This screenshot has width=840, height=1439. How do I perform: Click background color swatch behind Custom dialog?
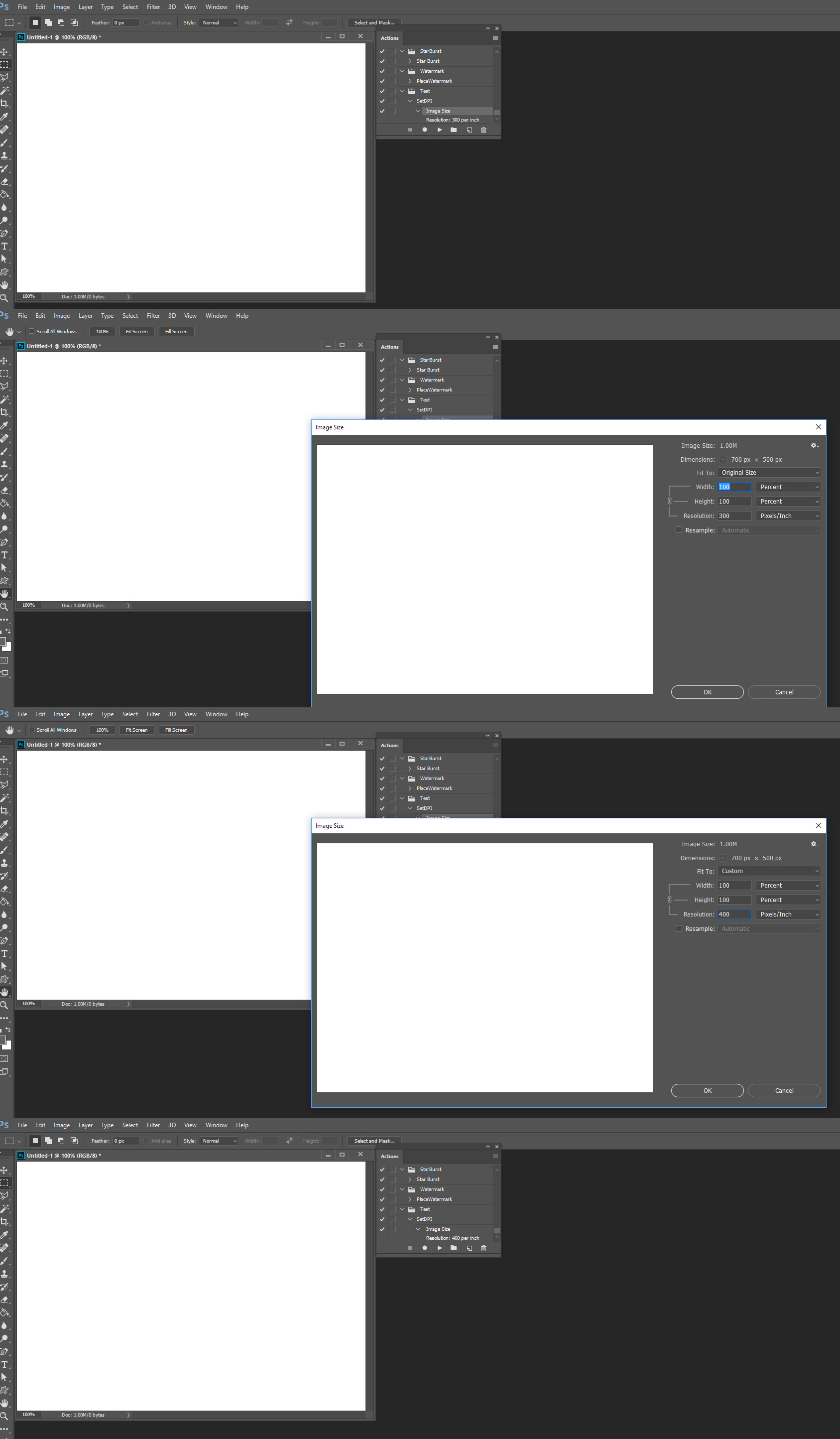(x=8, y=1046)
